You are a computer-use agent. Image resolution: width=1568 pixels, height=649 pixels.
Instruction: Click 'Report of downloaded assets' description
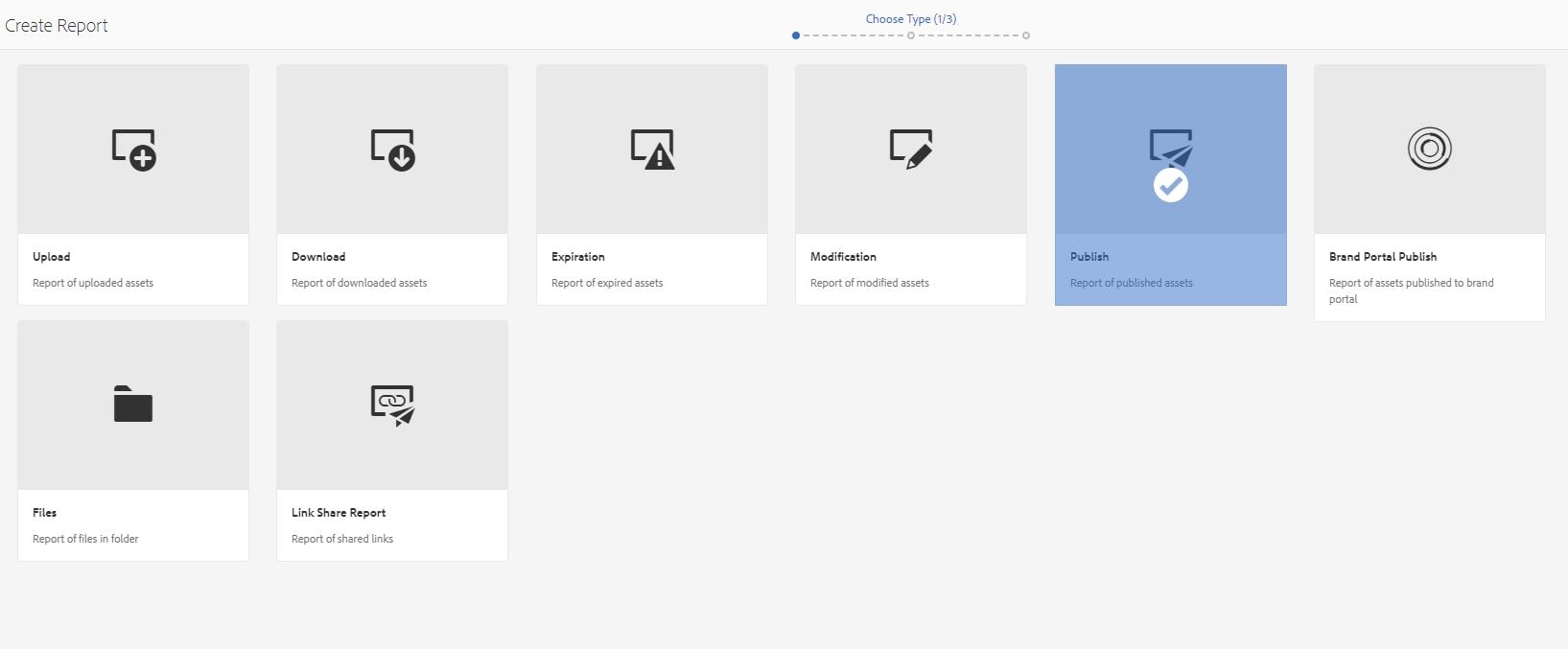(360, 283)
